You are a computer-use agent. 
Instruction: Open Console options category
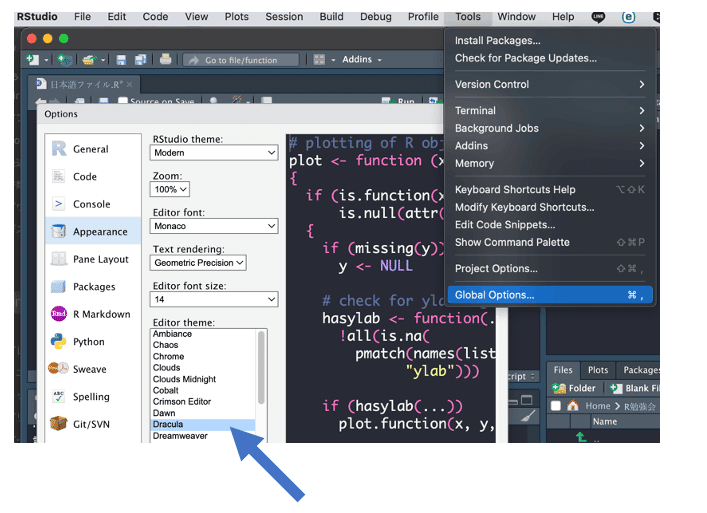tap(93, 204)
